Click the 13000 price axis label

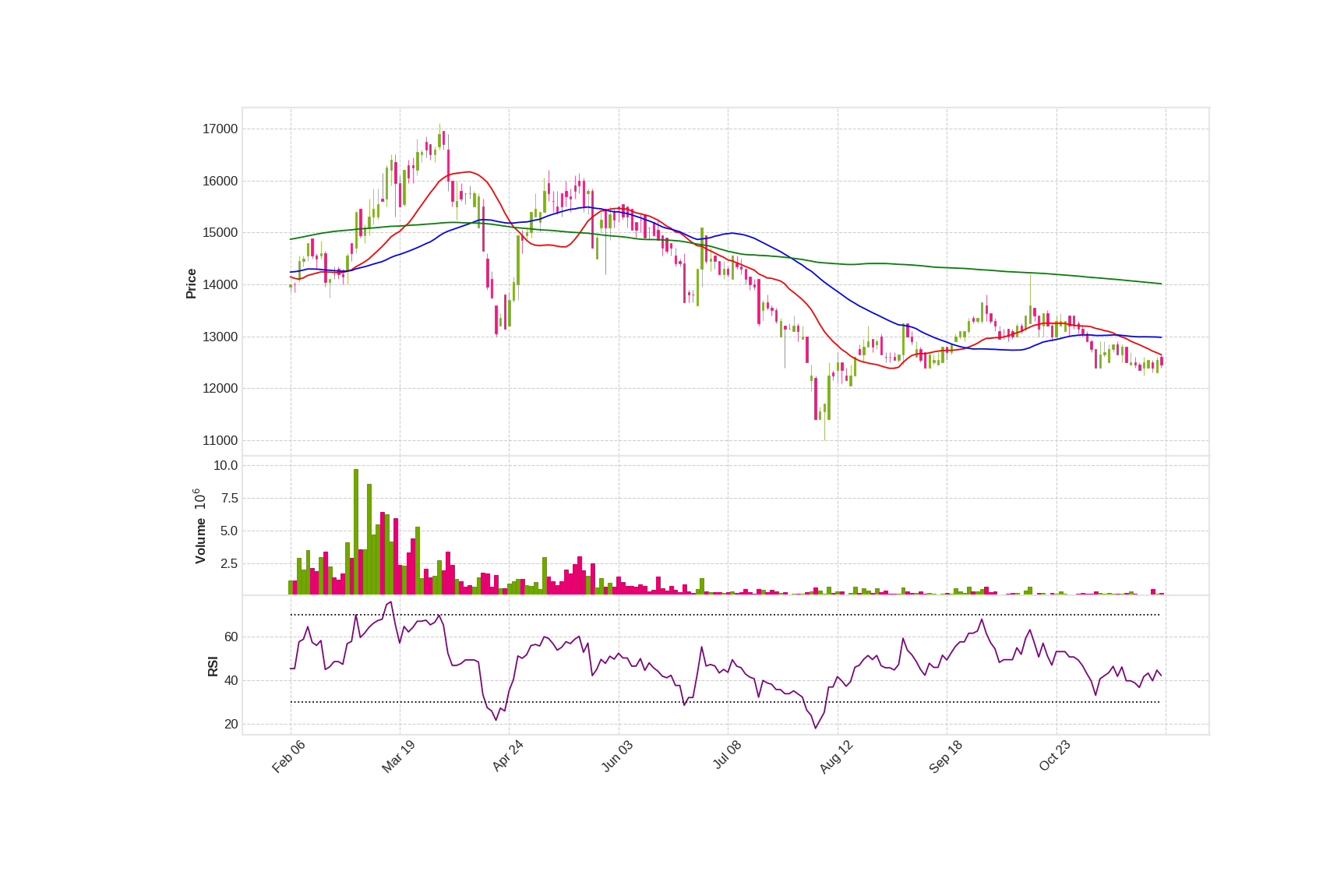tap(220, 337)
